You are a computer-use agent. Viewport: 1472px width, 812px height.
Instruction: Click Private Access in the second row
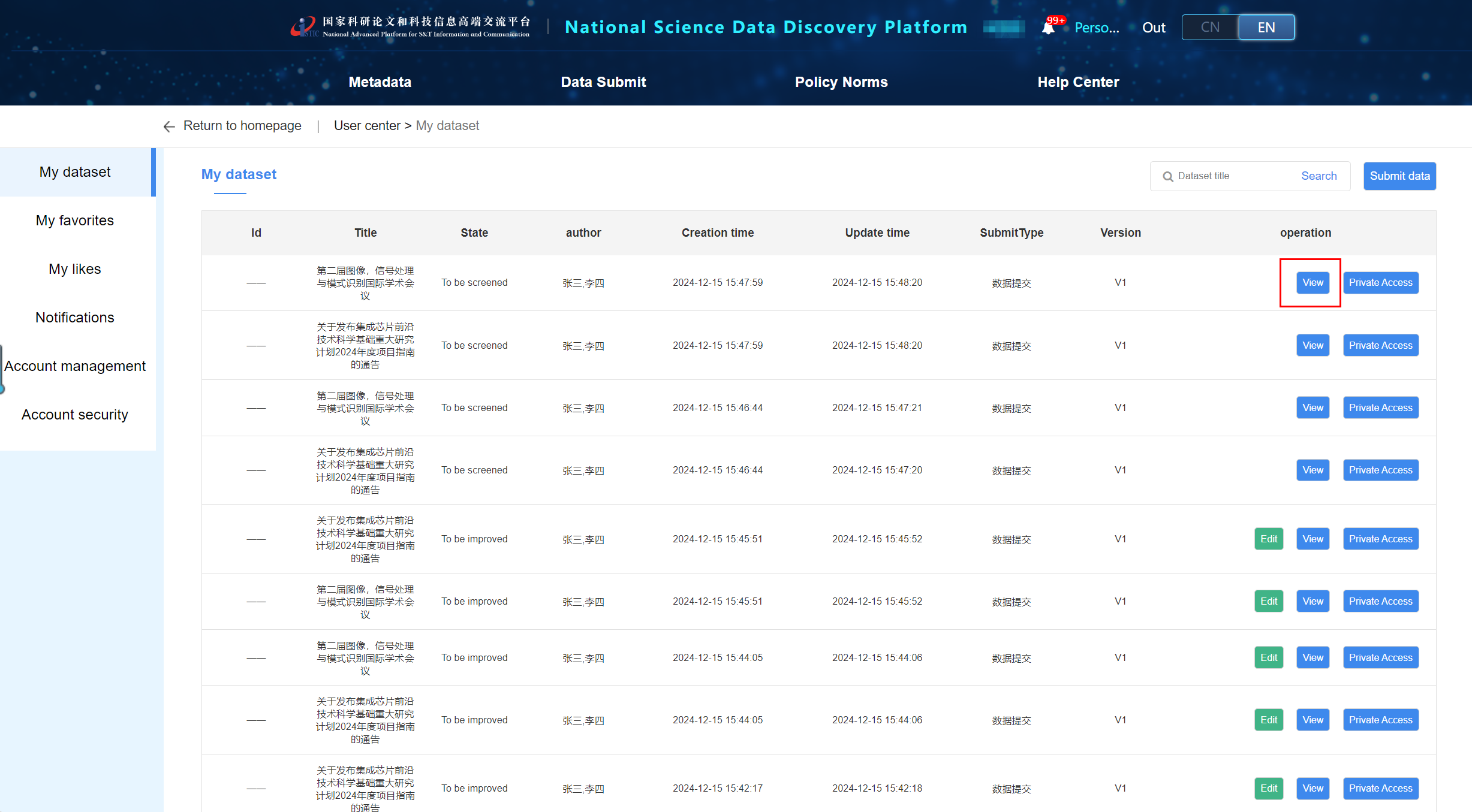pyautogui.click(x=1380, y=346)
